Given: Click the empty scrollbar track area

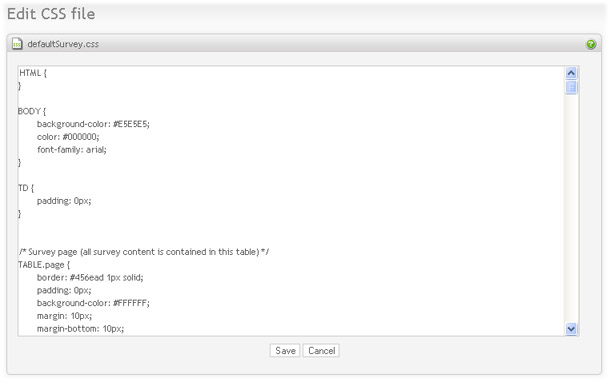Looking at the screenshot, I should coord(571,209).
